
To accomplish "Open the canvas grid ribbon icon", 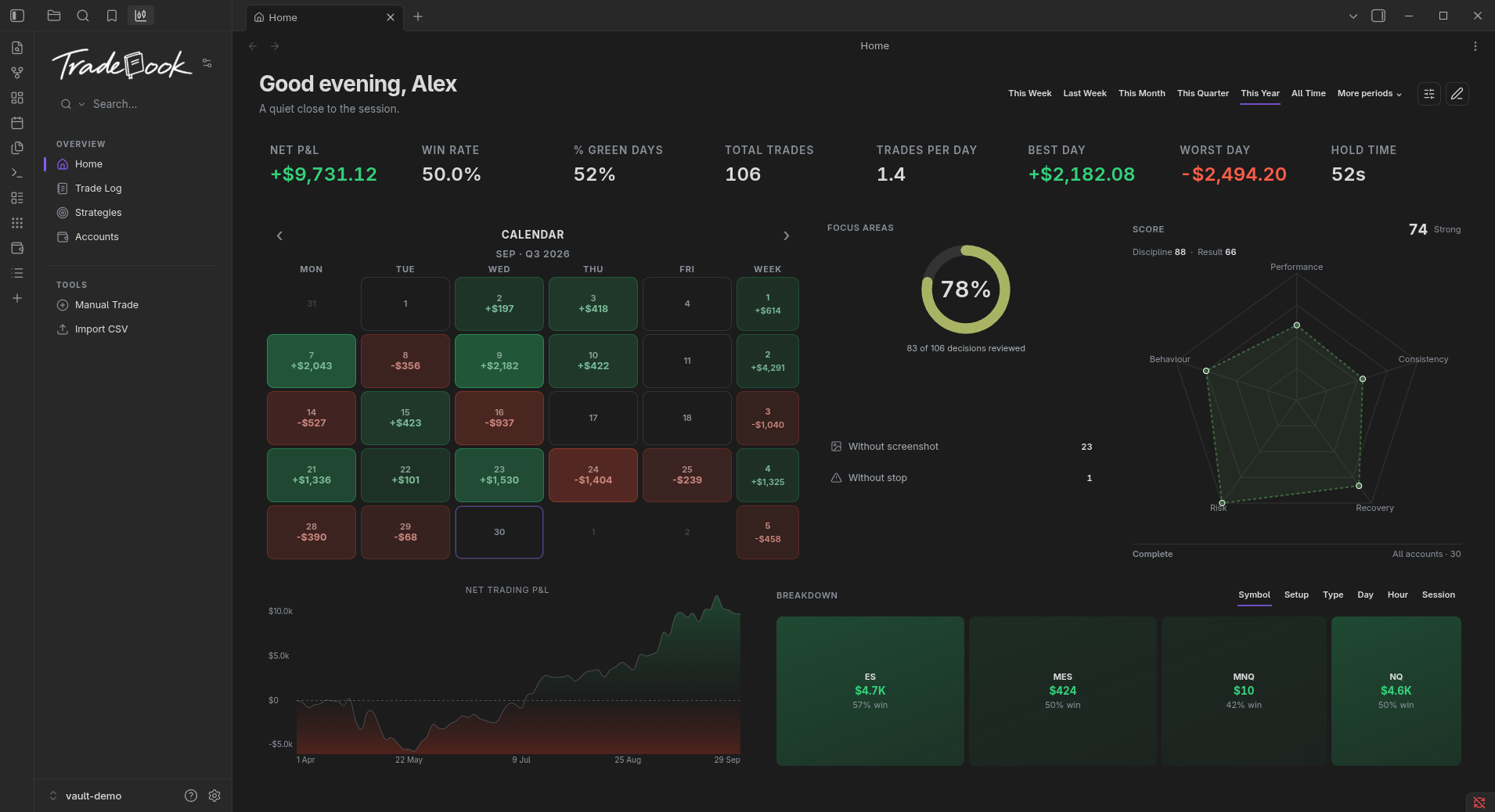I will (17, 98).
